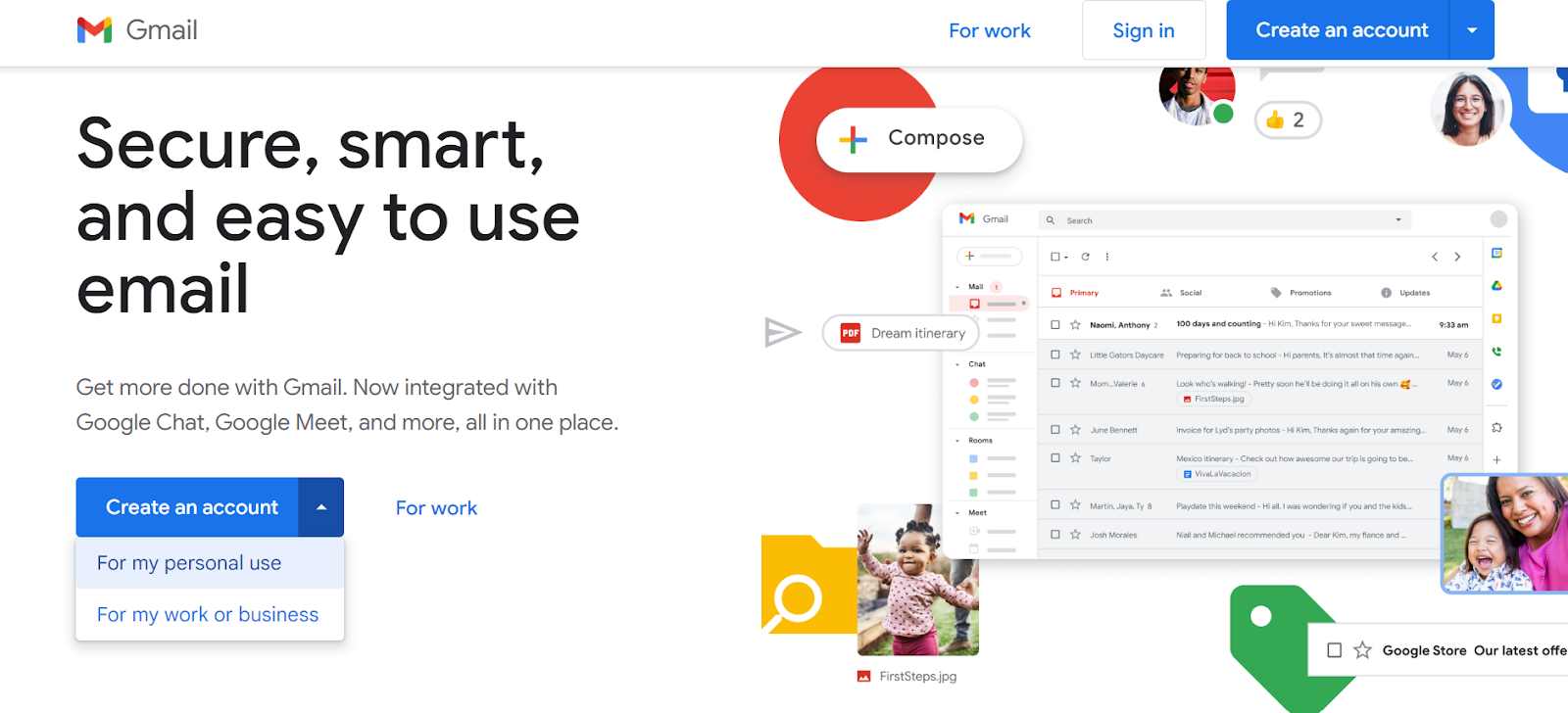The image size is (1568, 713).
Task: Click the previous page arrow in the Gmail preview
Action: (1435, 257)
